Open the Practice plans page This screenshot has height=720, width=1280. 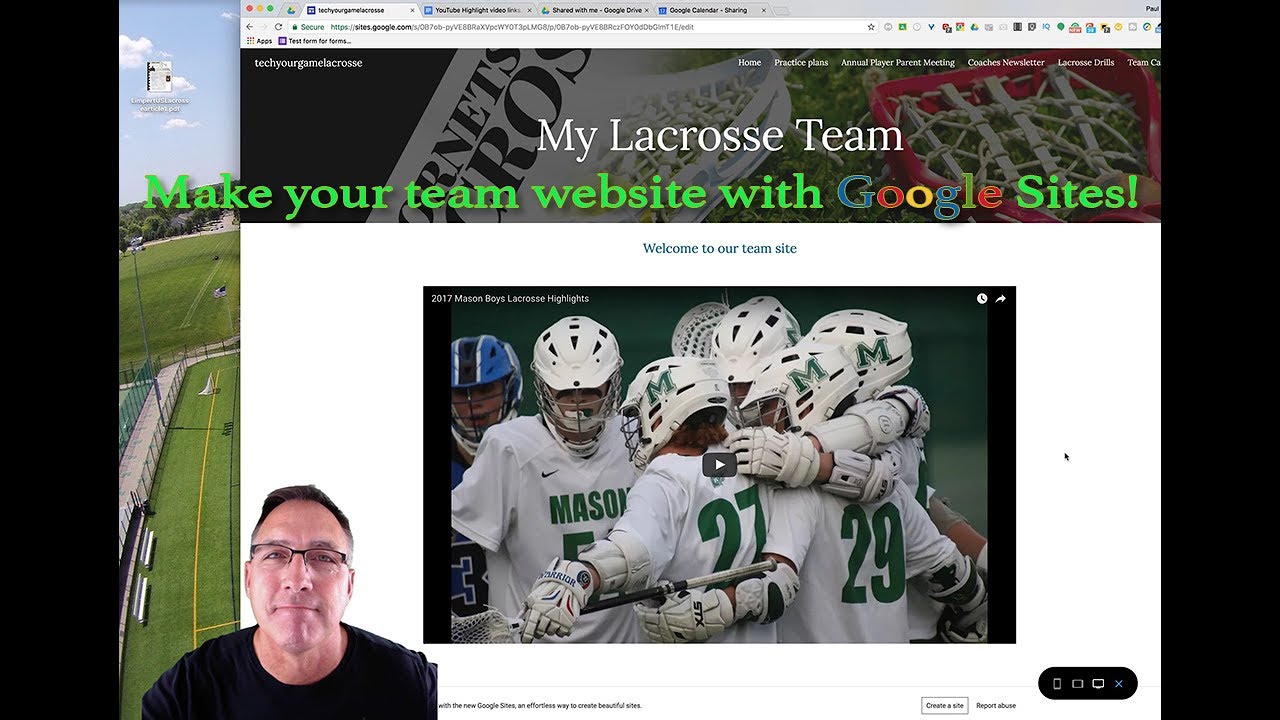[x=801, y=62]
